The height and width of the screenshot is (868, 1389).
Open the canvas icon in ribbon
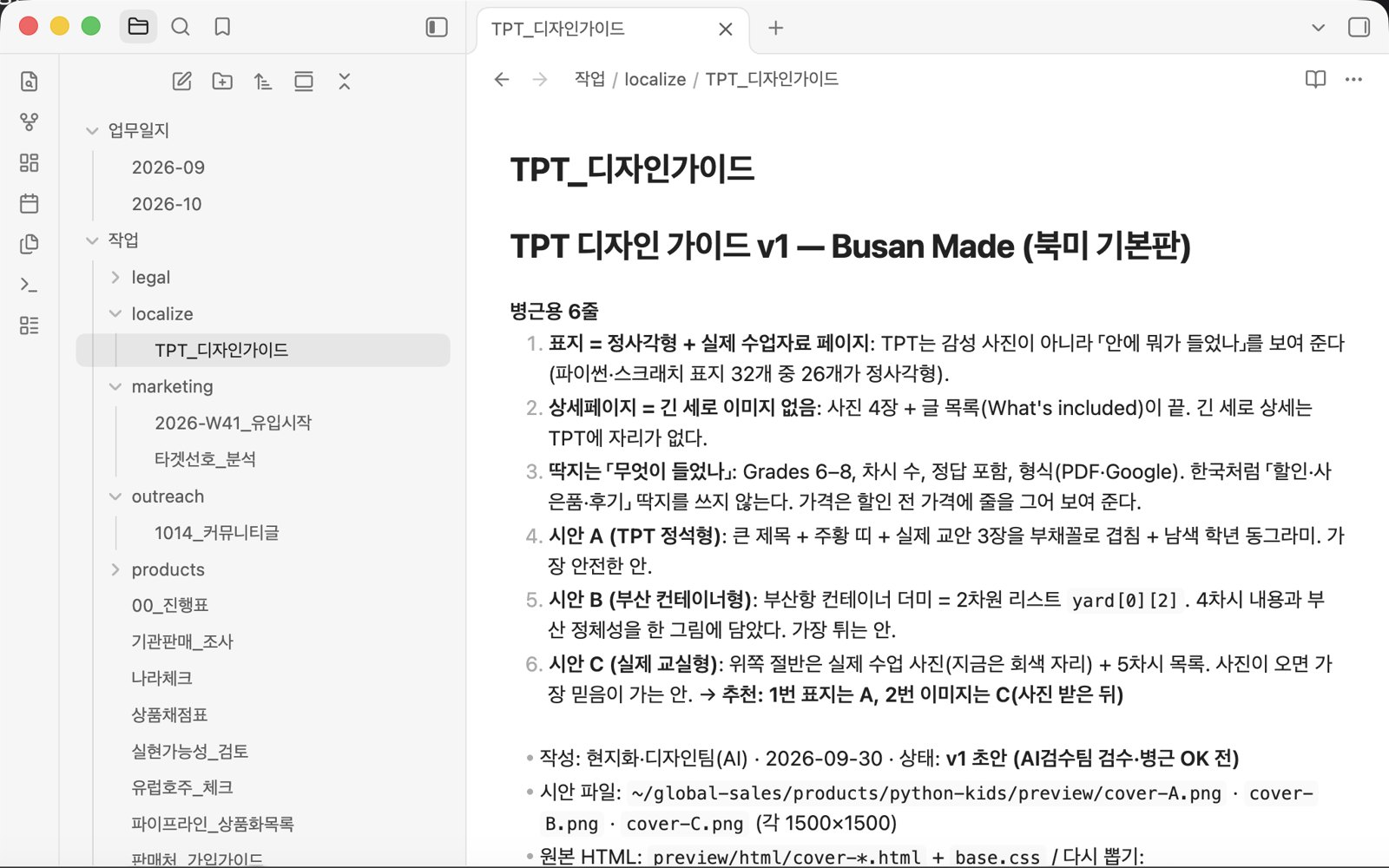coord(29,163)
